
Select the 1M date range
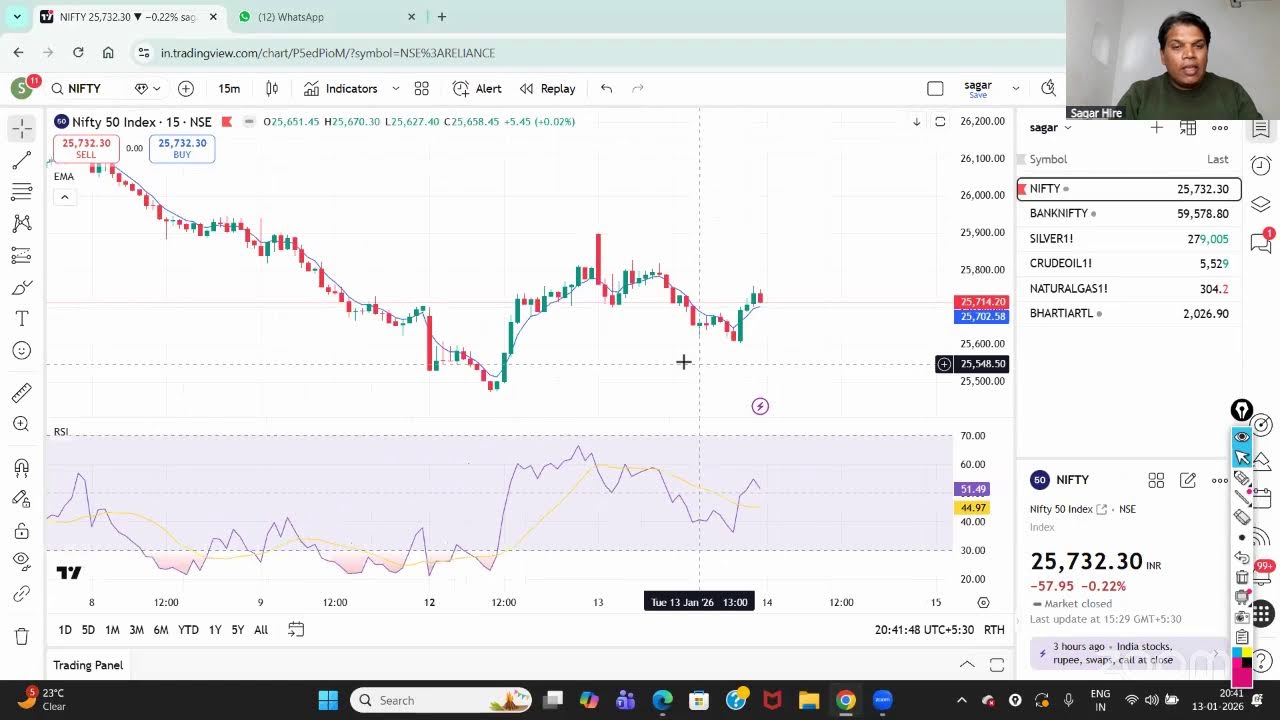click(112, 629)
